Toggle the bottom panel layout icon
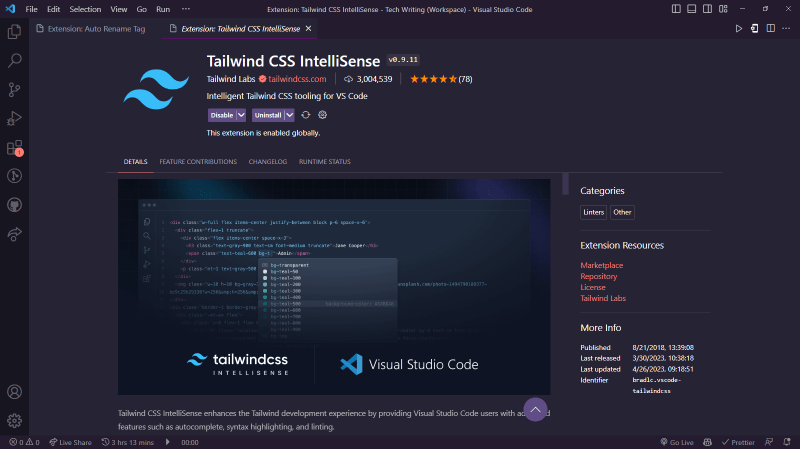This screenshot has height=449, width=800. point(691,9)
